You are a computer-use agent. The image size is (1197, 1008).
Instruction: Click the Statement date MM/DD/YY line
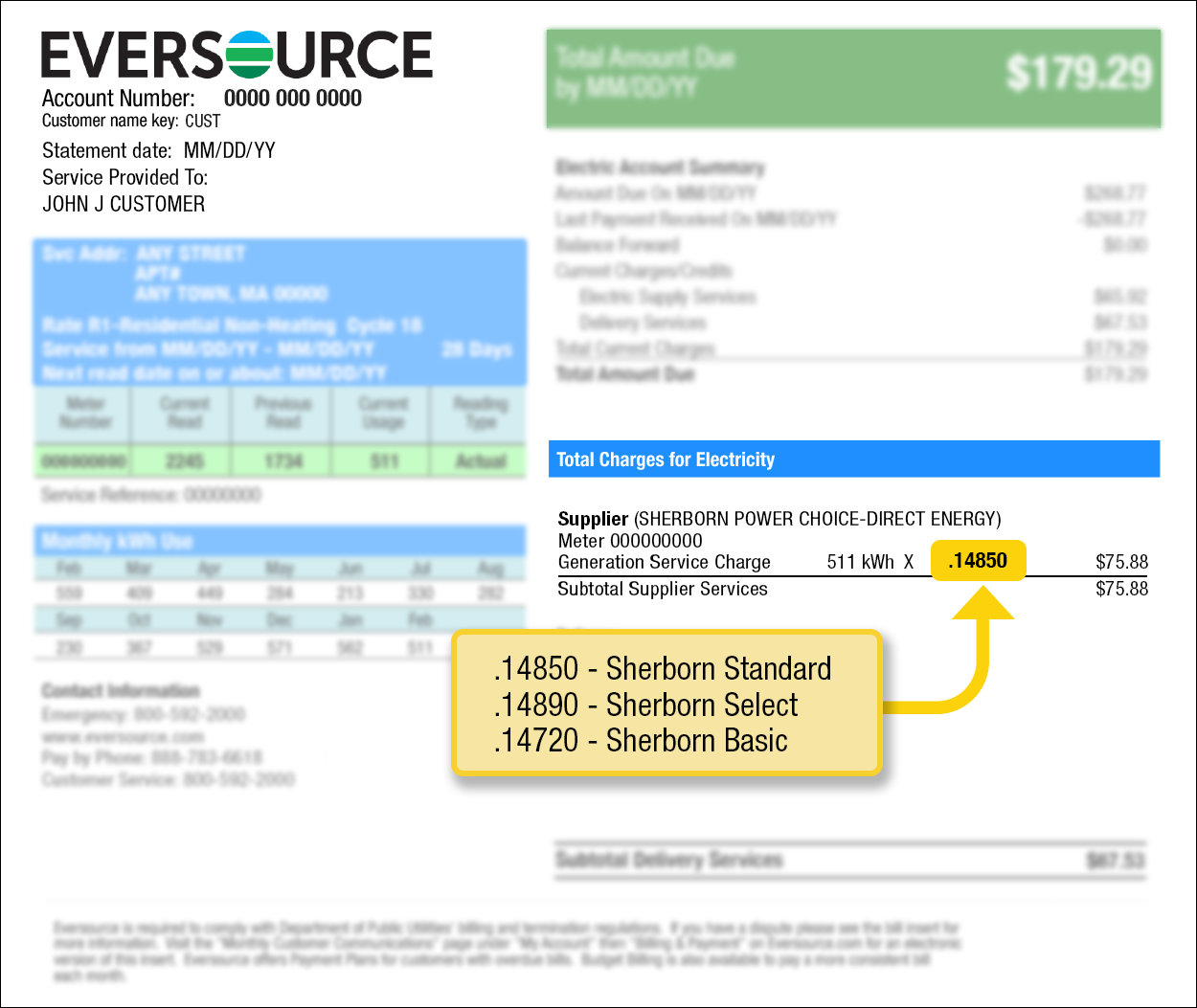[x=159, y=150]
